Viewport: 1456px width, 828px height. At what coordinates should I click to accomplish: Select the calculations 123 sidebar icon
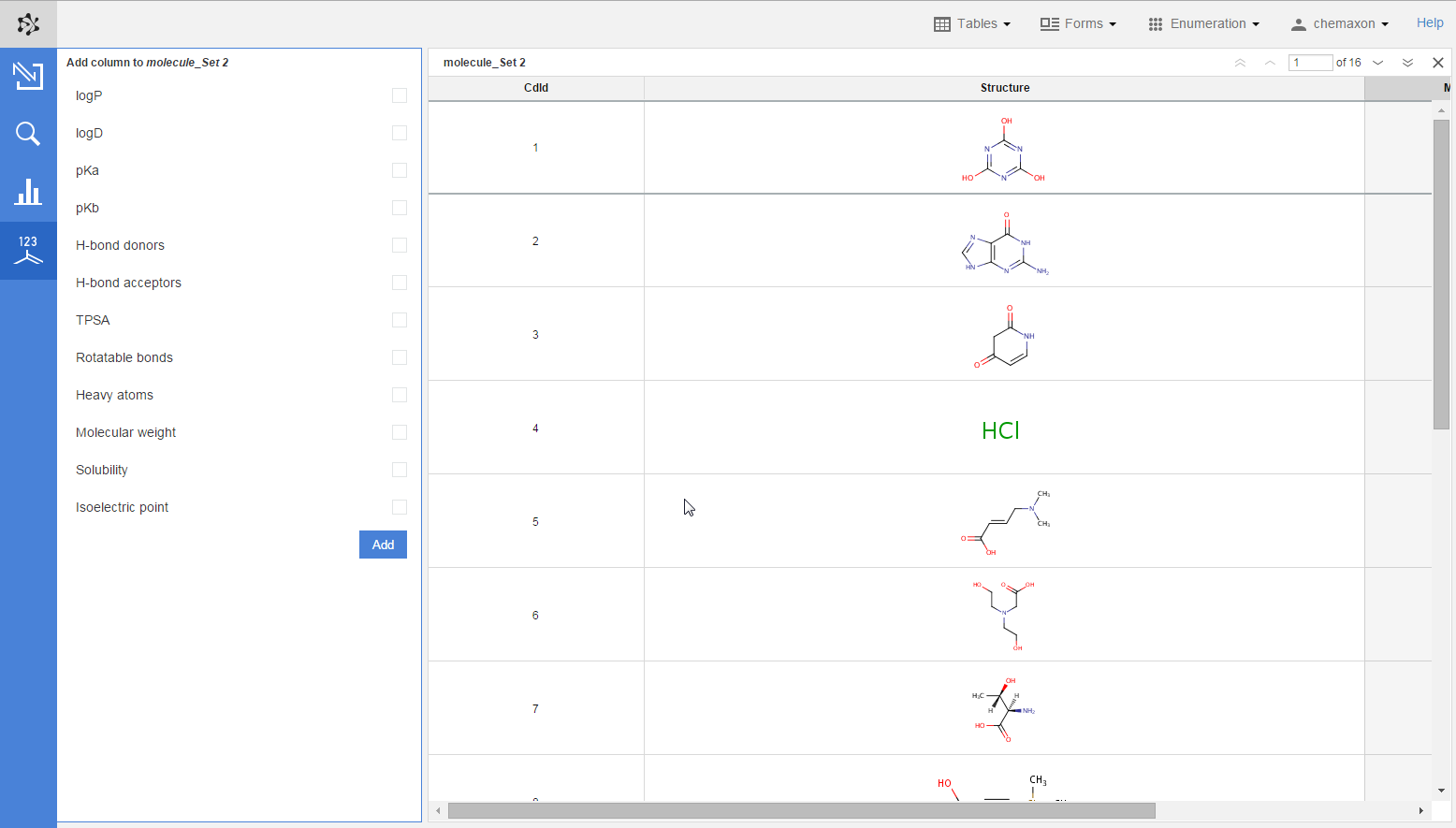coord(28,250)
